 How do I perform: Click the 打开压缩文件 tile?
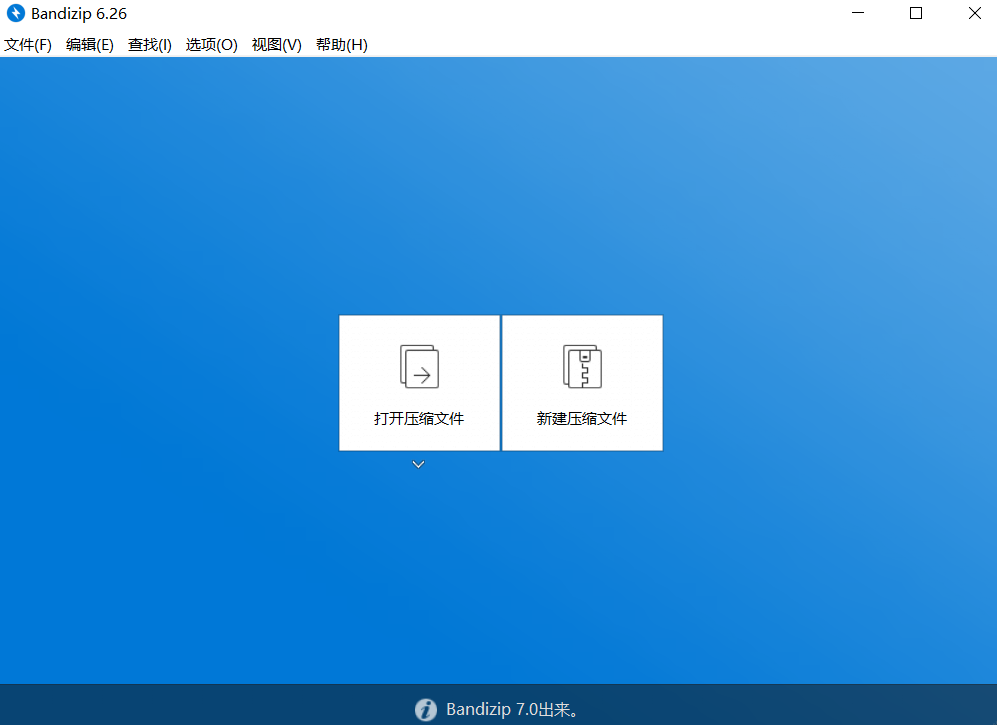coord(419,383)
